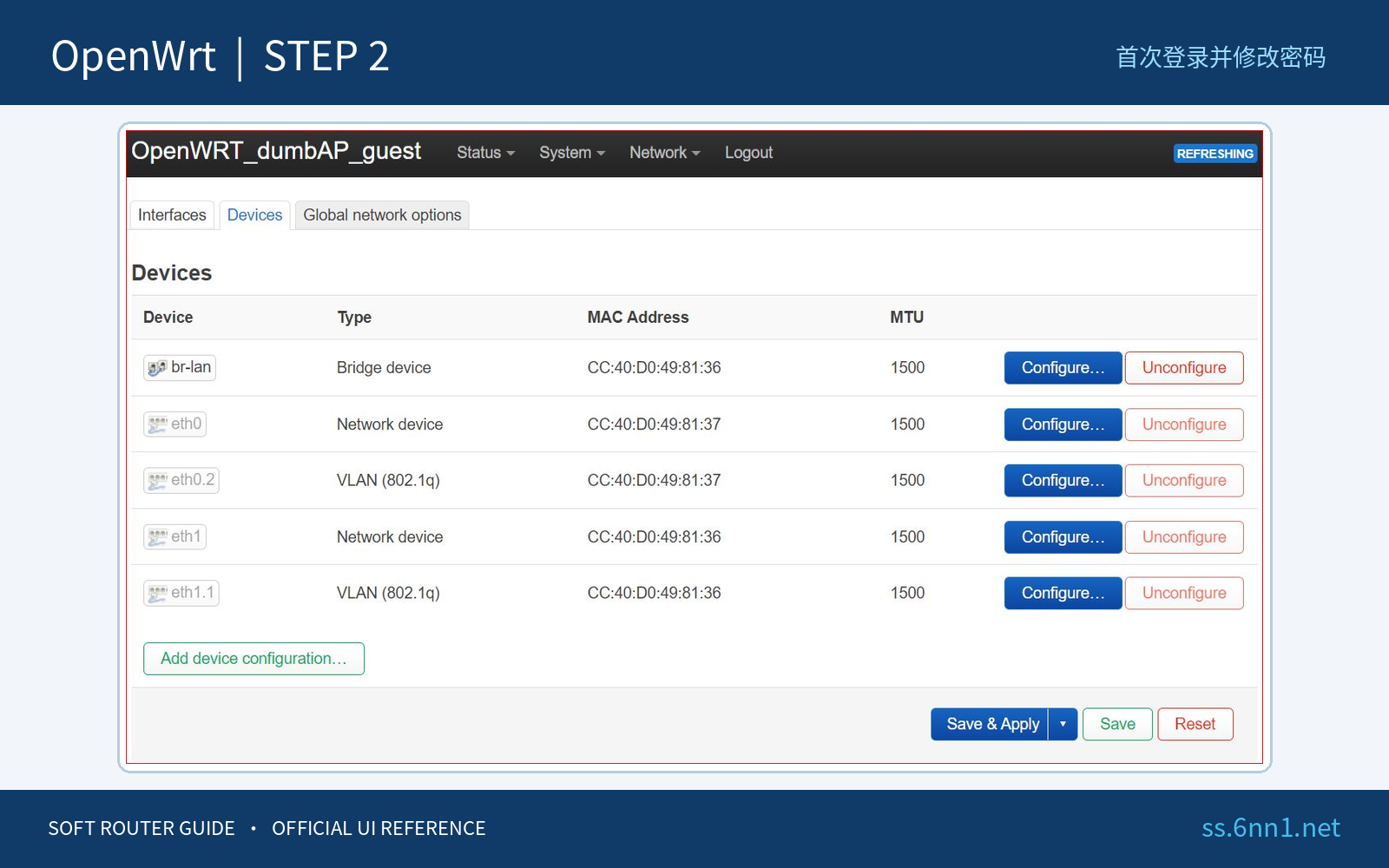This screenshot has height=868, width=1389.
Task: Unconfigure the eth1 network device
Action: (x=1184, y=537)
